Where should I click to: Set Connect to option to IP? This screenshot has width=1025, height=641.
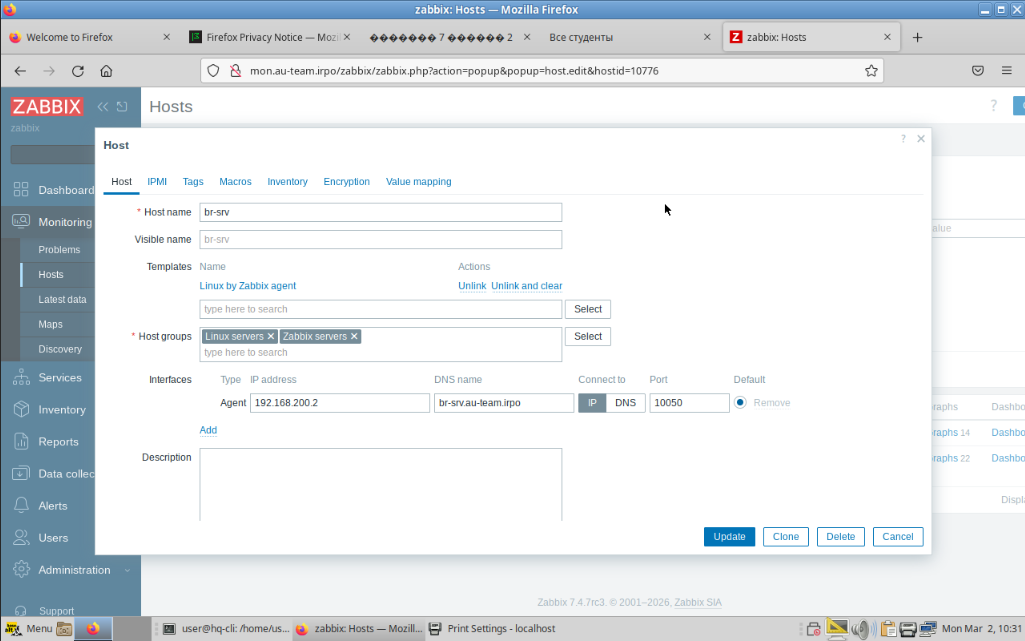pyautogui.click(x=592, y=403)
